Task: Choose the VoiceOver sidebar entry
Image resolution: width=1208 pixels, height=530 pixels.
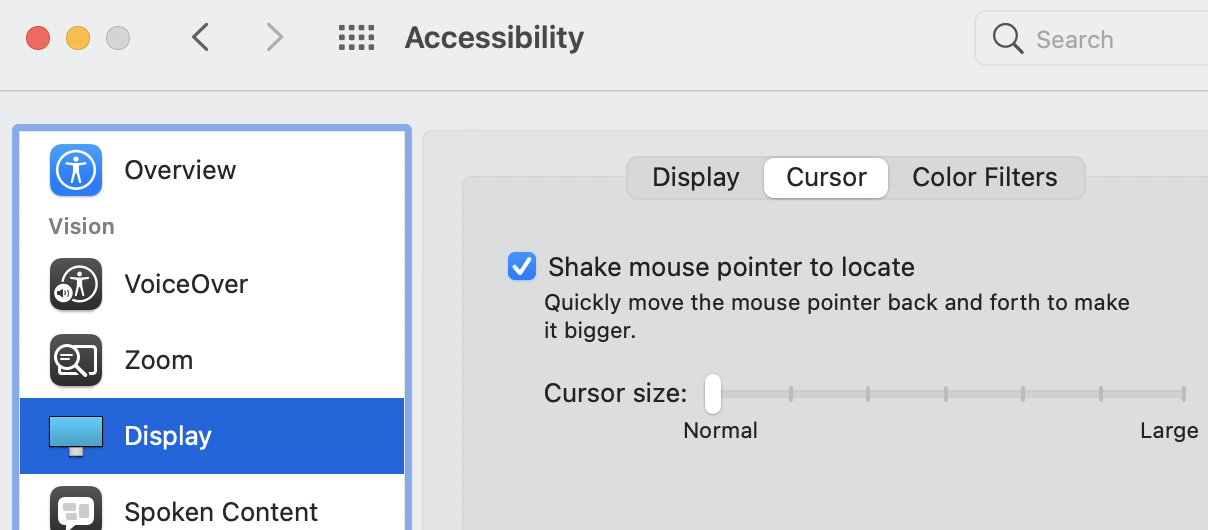Action: 186,284
